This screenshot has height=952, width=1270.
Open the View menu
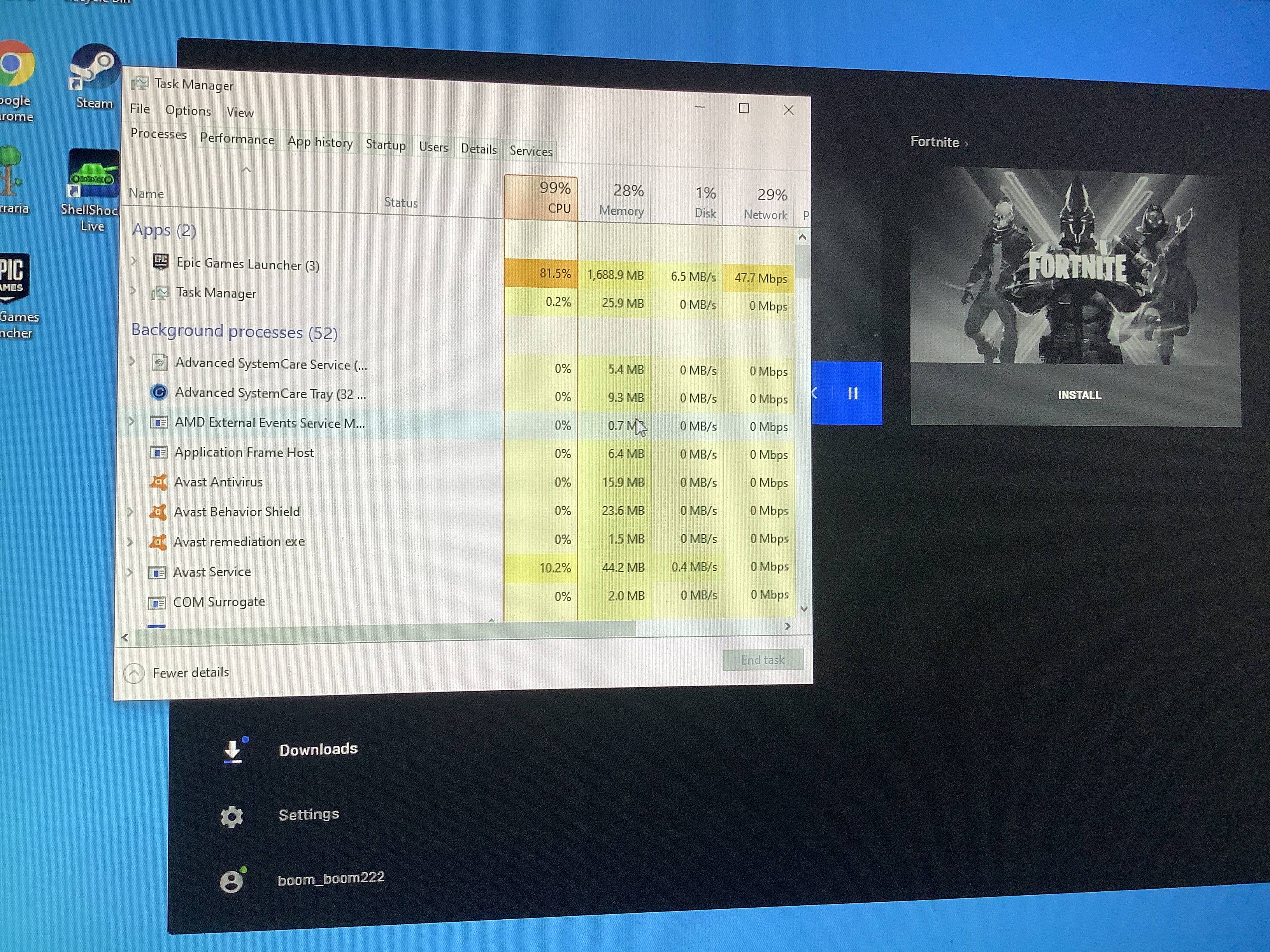(x=240, y=112)
